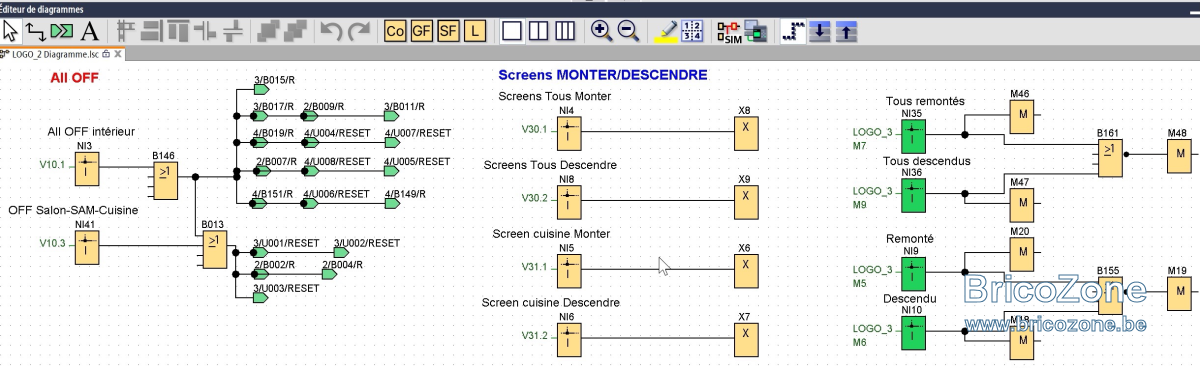The width and height of the screenshot is (1200, 368).
Task: Select the NI3 network input block
Action: (87, 168)
